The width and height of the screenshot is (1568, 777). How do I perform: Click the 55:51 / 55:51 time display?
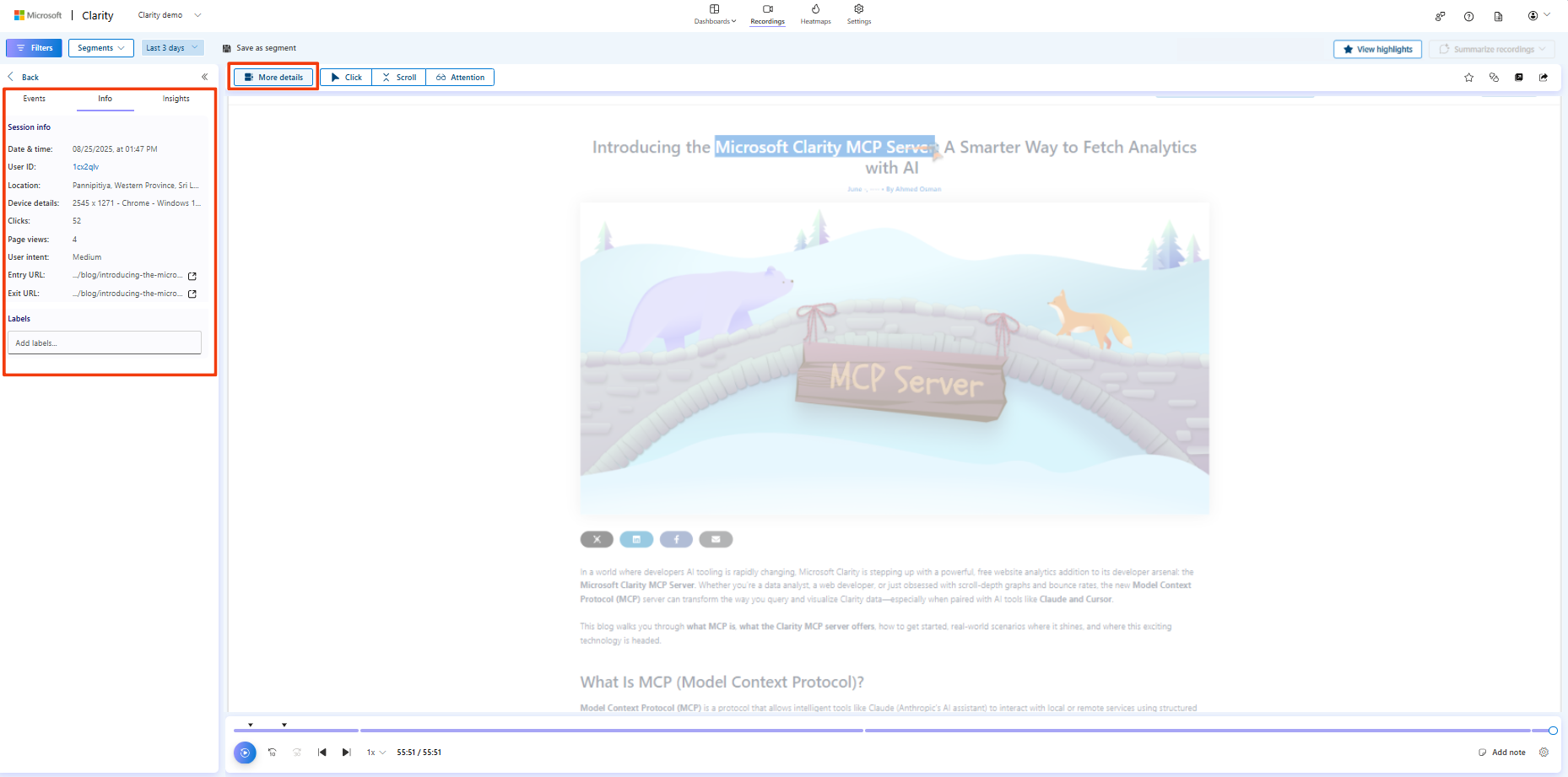419,753
